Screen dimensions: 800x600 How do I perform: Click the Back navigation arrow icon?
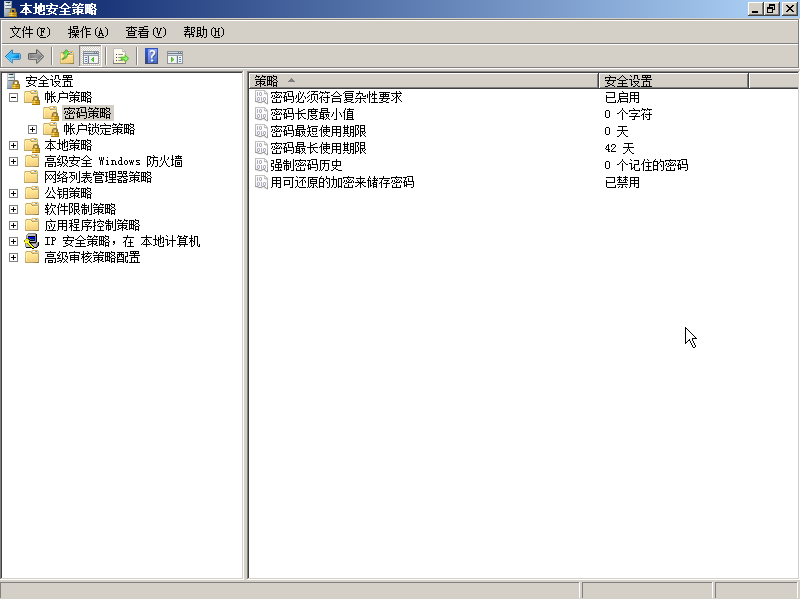pyautogui.click(x=12, y=56)
